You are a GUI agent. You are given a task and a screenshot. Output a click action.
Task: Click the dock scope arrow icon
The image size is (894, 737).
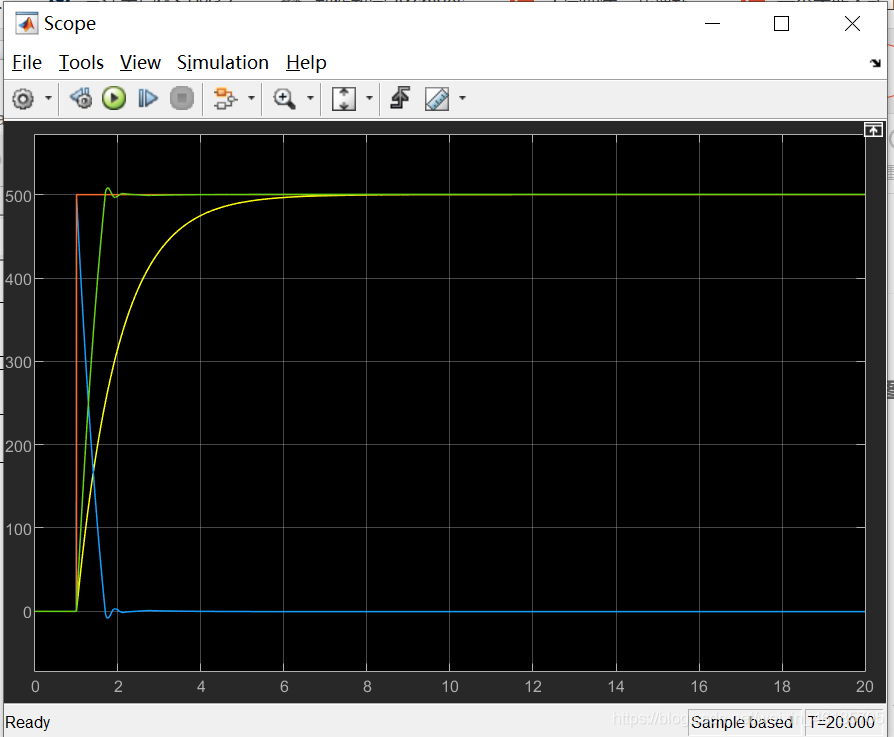point(875,63)
